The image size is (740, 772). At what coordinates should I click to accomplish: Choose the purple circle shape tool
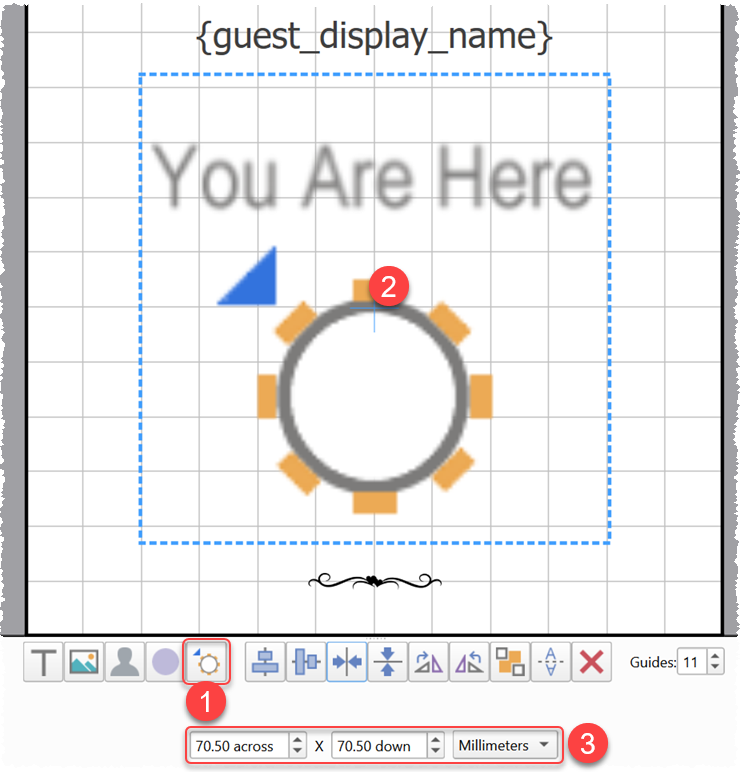(166, 662)
